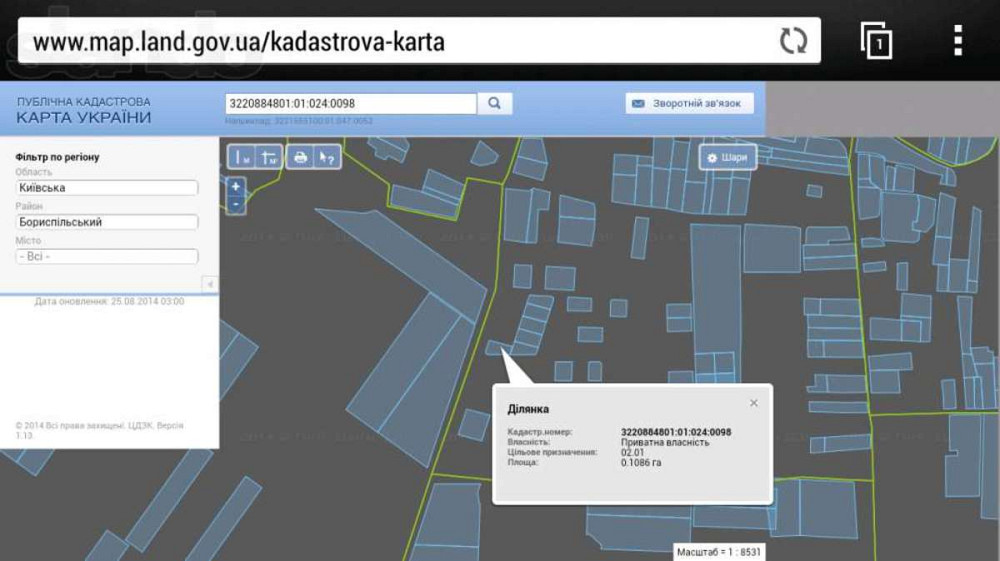Viewport: 1000px width, 561px height.
Task: Select the distance measurement tool
Action: click(242, 157)
